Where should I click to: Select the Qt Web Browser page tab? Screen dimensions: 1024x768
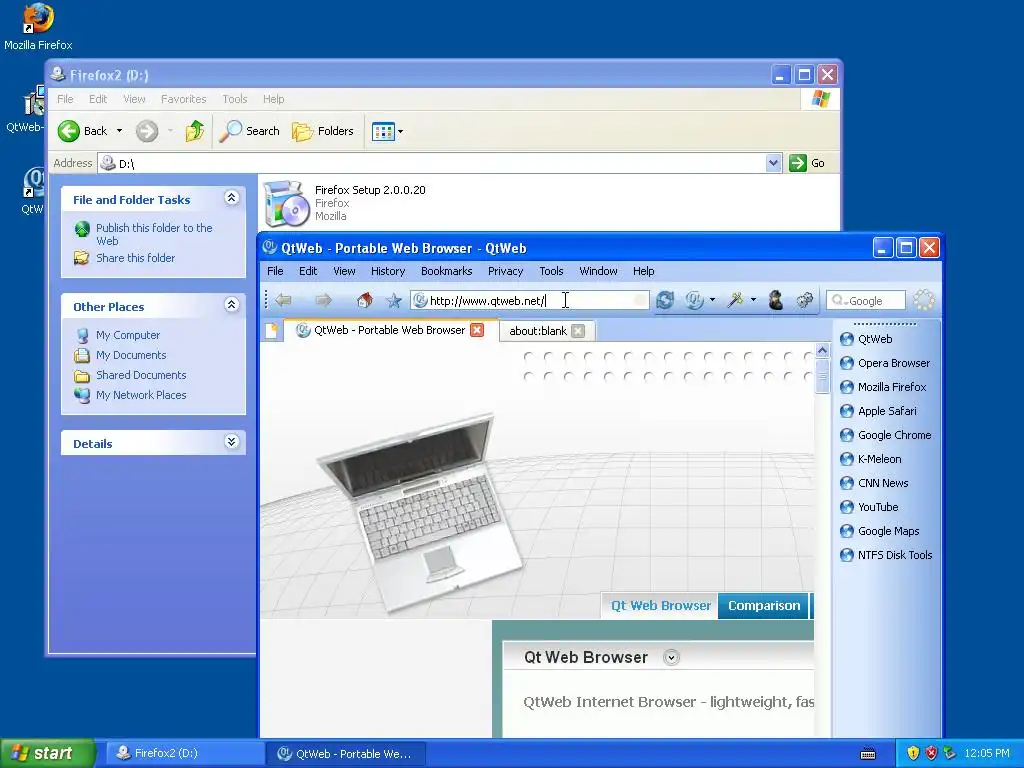(x=660, y=605)
